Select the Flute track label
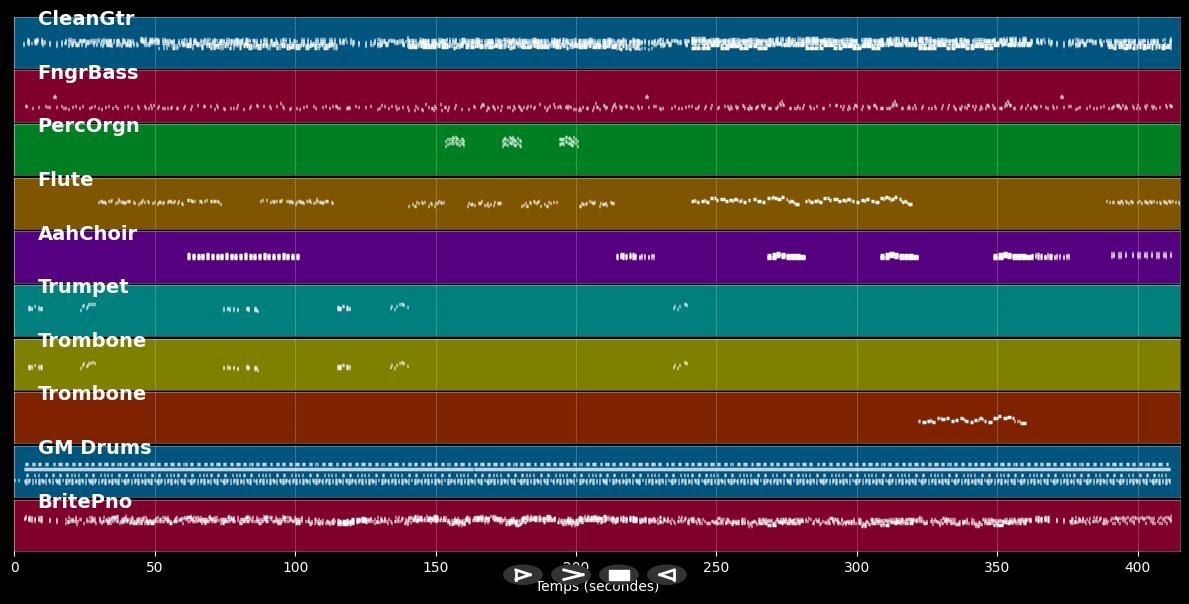Image resolution: width=1189 pixels, height=604 pixels. [65, 180]
